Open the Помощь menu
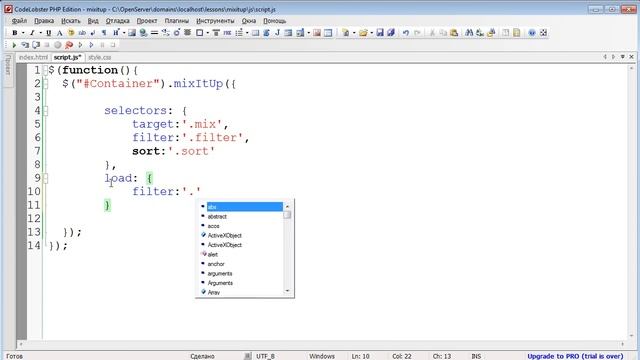Image resolution: width=640 pixels, height=360 pixels. [x=274, y=20]
